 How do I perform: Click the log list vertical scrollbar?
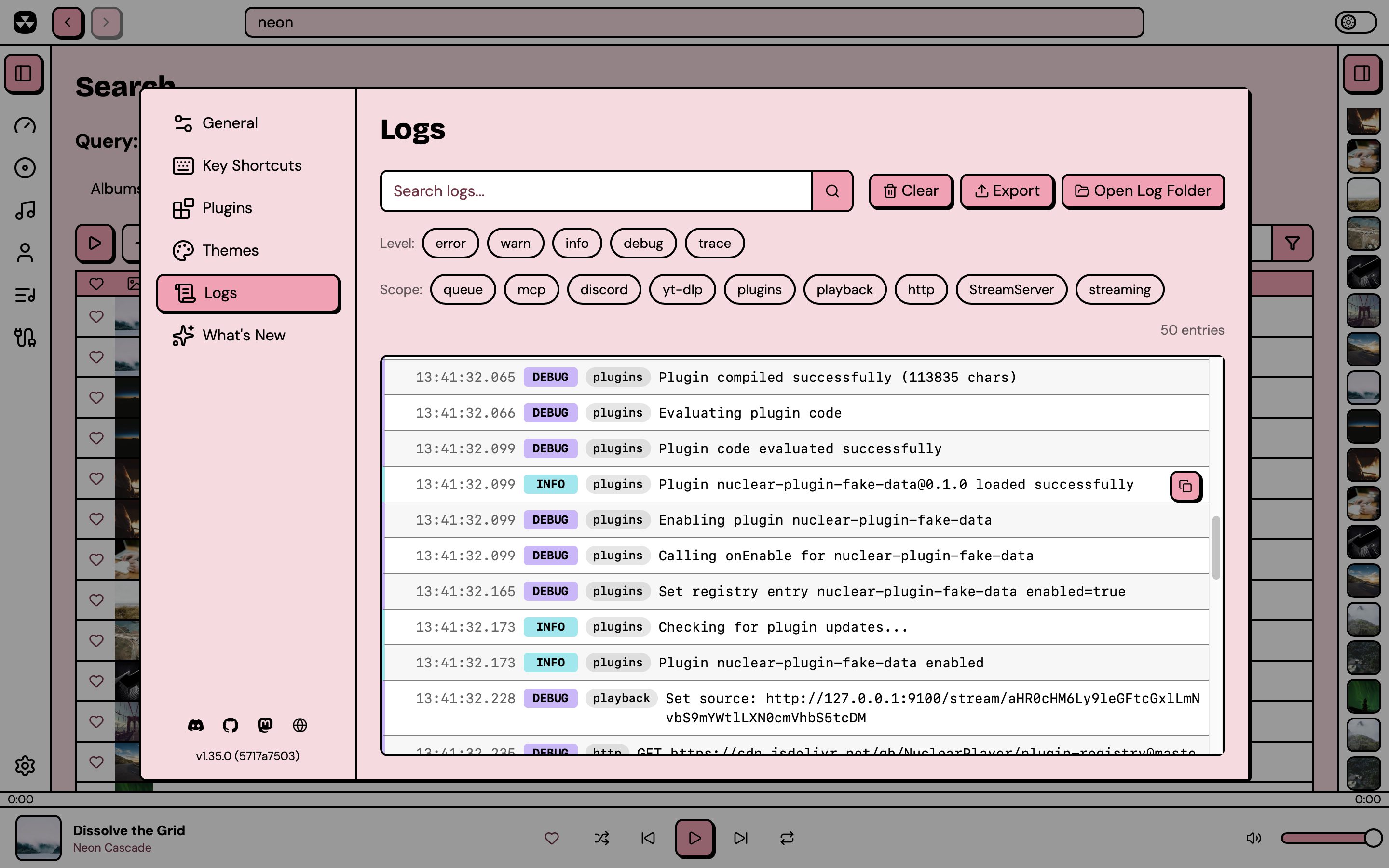point(1216,547)
